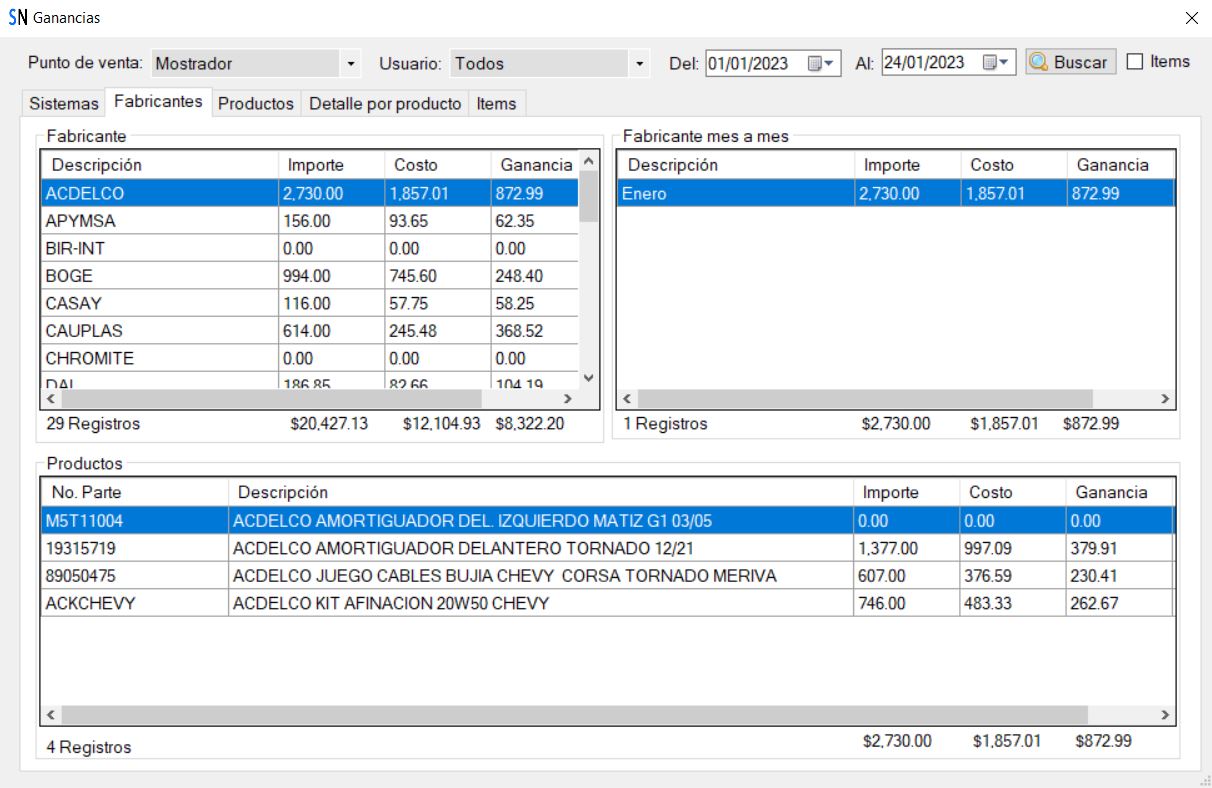
Task: Open the Productos tab
Action: (256, 104)
